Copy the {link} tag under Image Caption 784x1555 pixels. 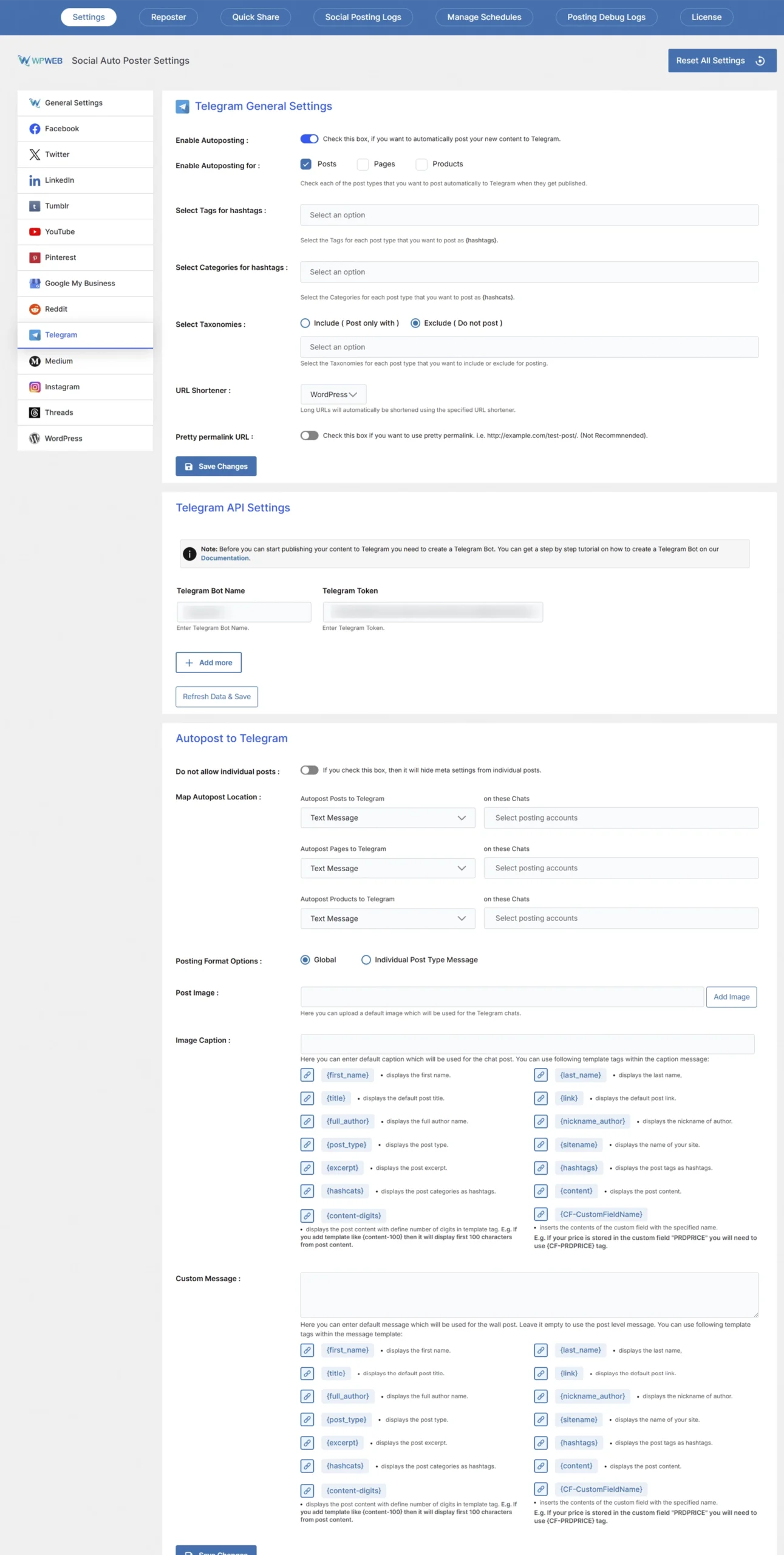[540, 1098]
